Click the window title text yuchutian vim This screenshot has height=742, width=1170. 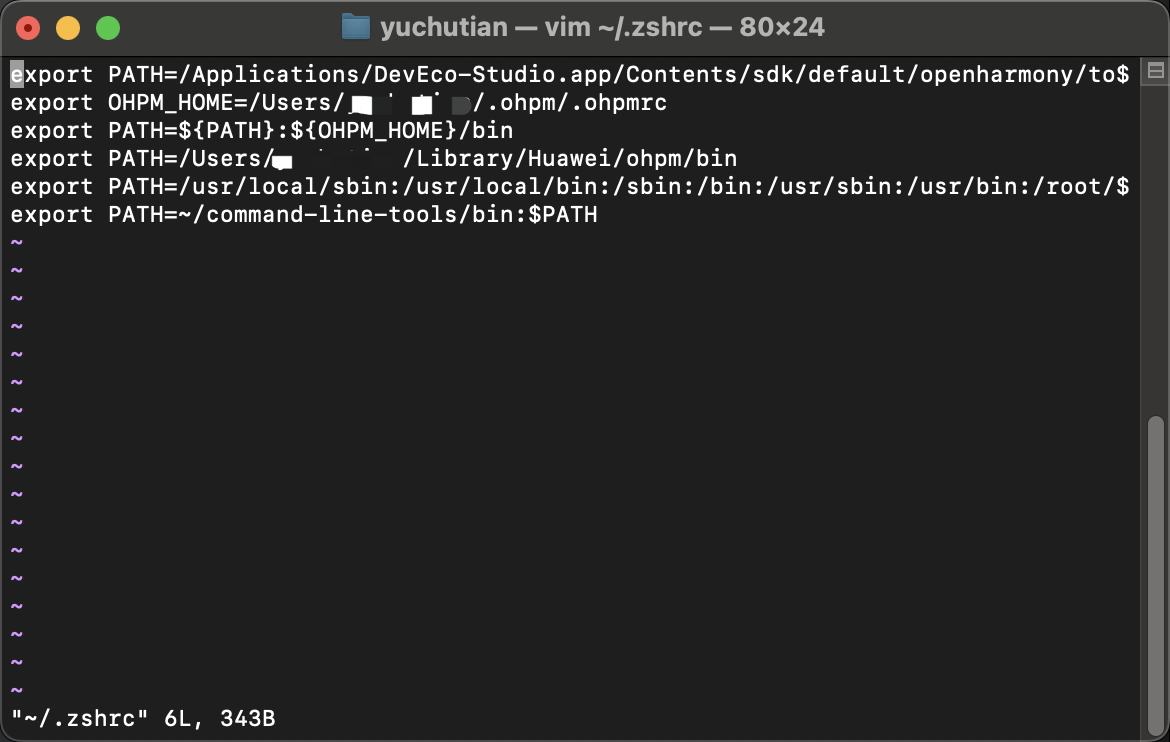point(602,28)
